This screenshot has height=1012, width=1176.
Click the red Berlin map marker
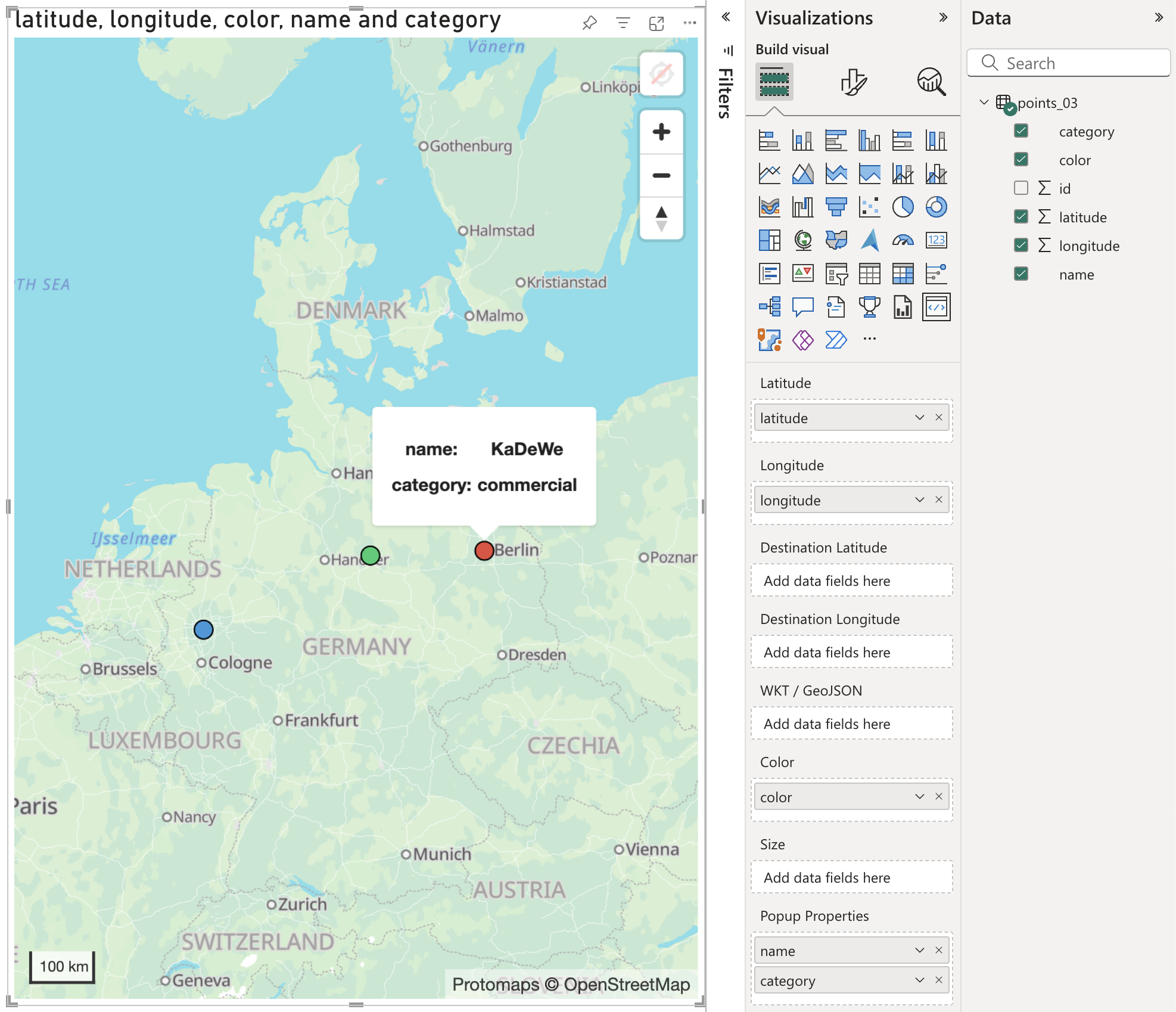[484, 551]
